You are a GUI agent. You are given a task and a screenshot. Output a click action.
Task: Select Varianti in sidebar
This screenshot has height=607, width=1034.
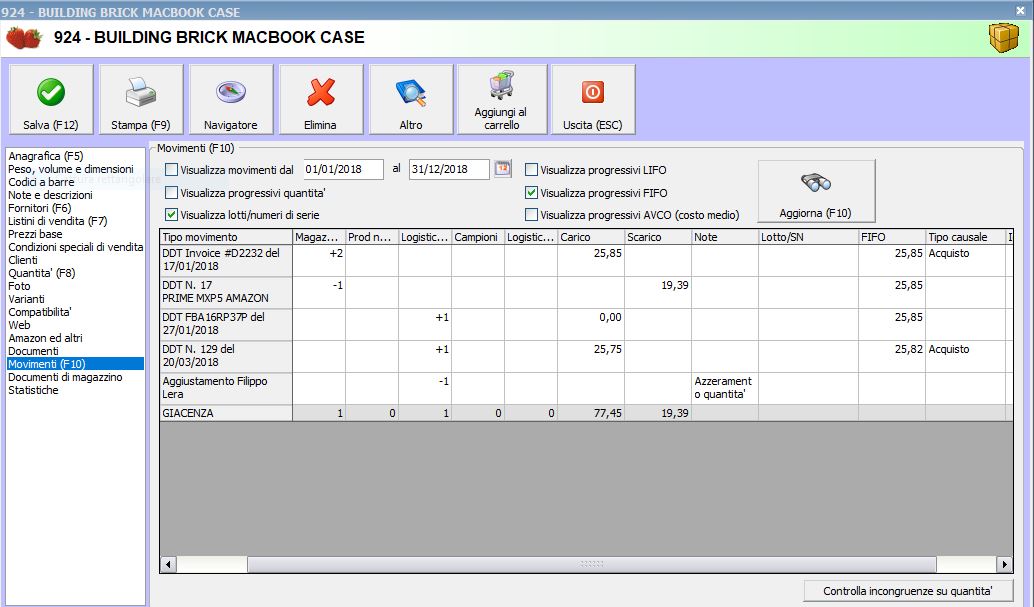tap(26, 299)
